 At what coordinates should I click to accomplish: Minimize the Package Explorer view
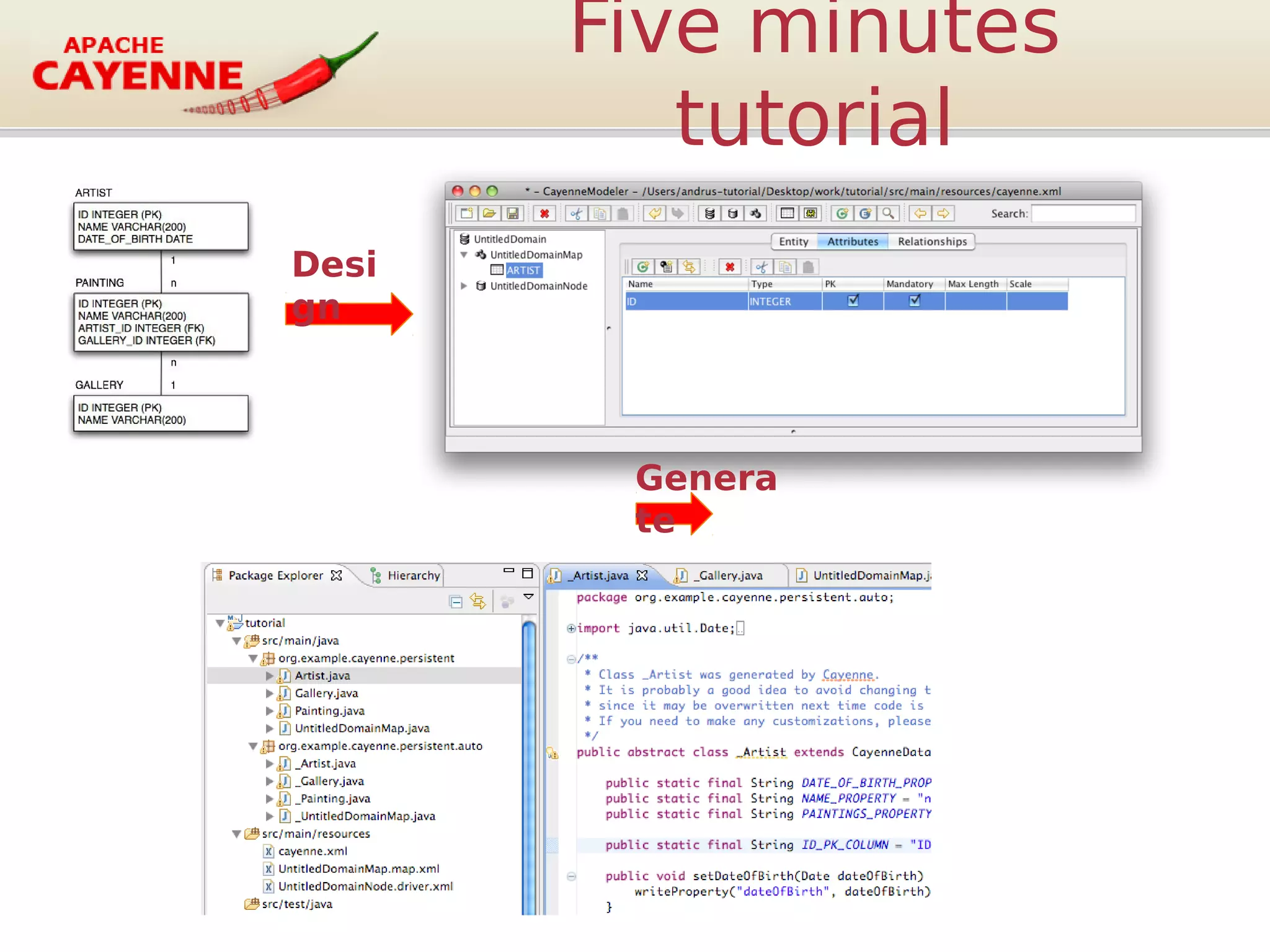pos(509,571)
